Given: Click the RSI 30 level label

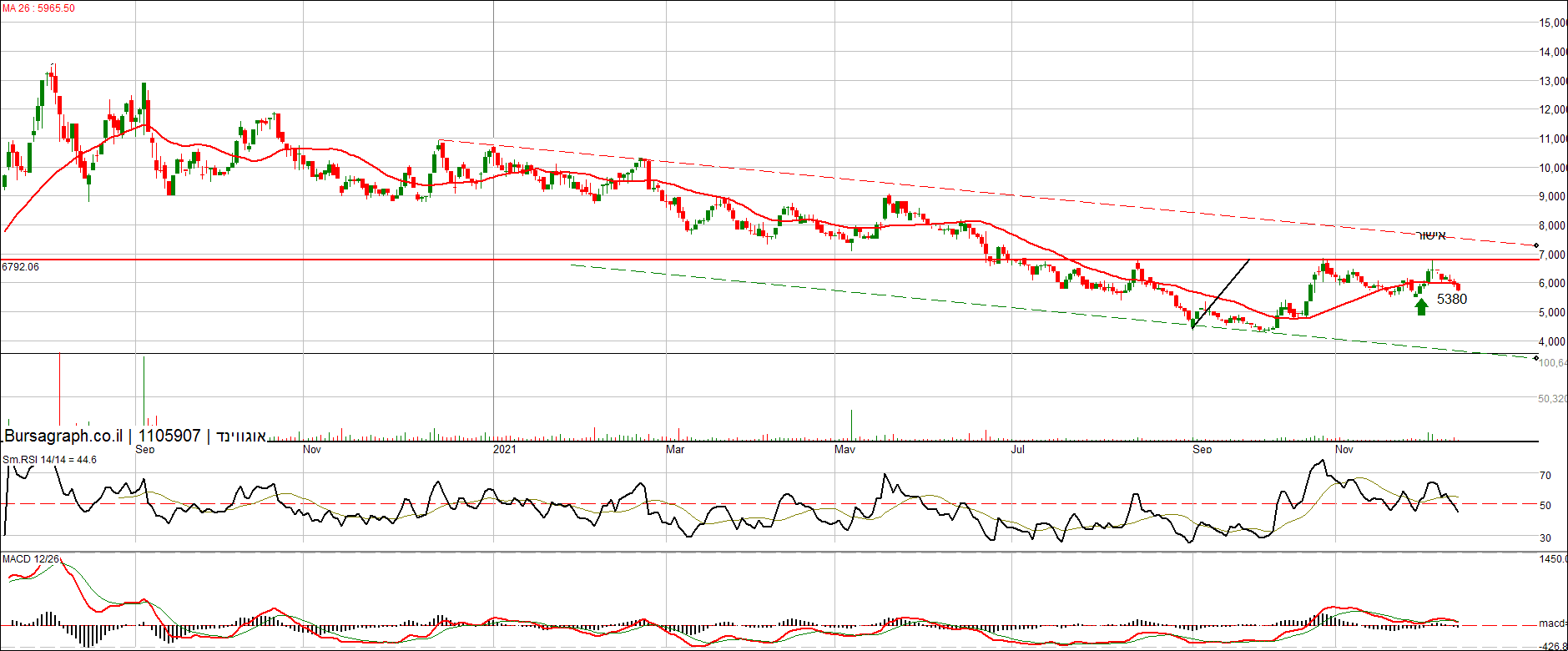Looking at the screenshot, I should [1545, 538].
